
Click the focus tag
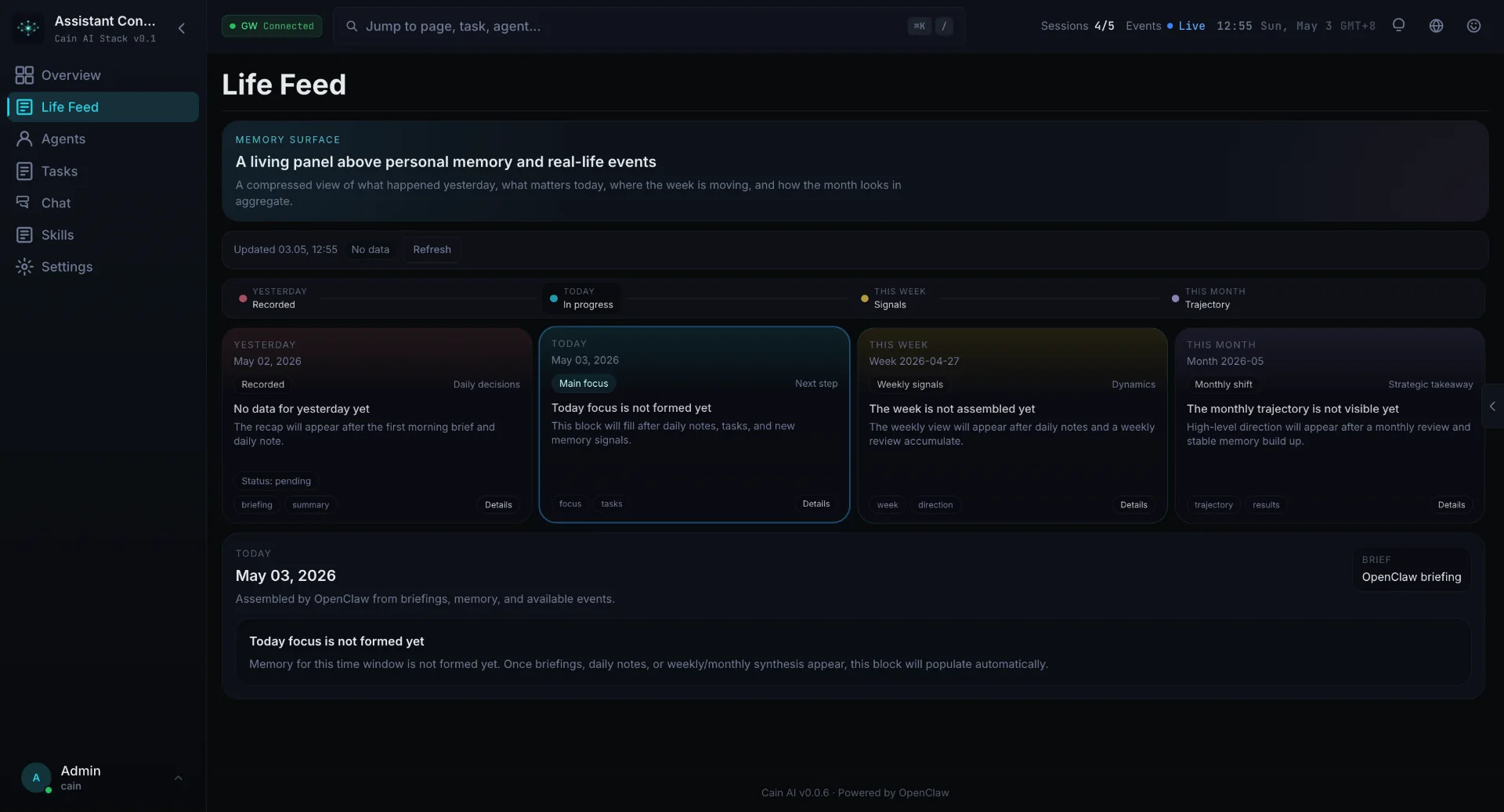pyautogui.click(x=569, y=504)
